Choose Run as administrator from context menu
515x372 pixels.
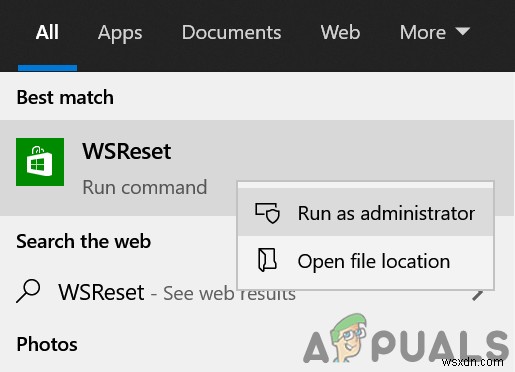click(366, 212)
